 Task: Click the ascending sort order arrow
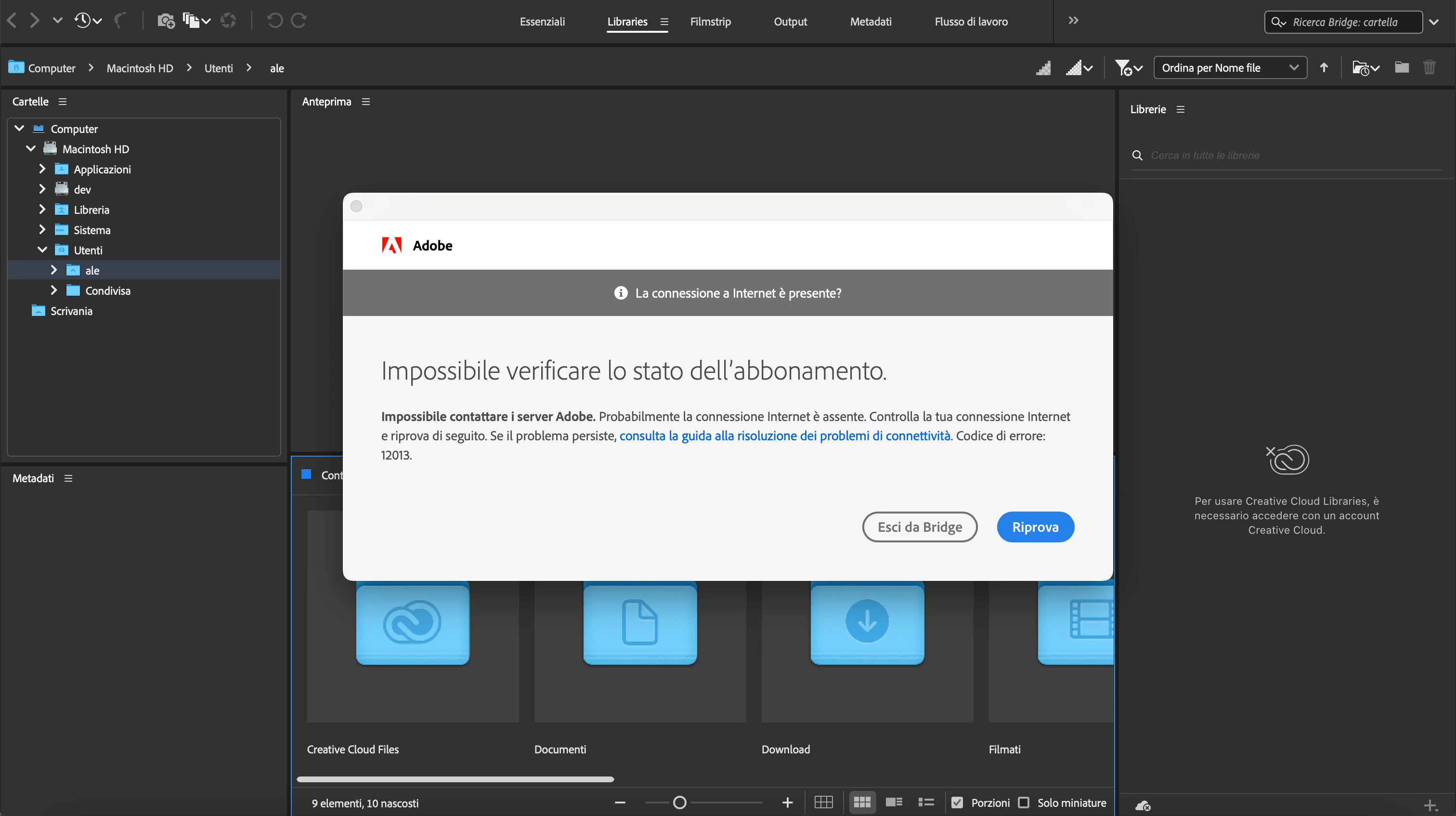(x=1324, y=67)
